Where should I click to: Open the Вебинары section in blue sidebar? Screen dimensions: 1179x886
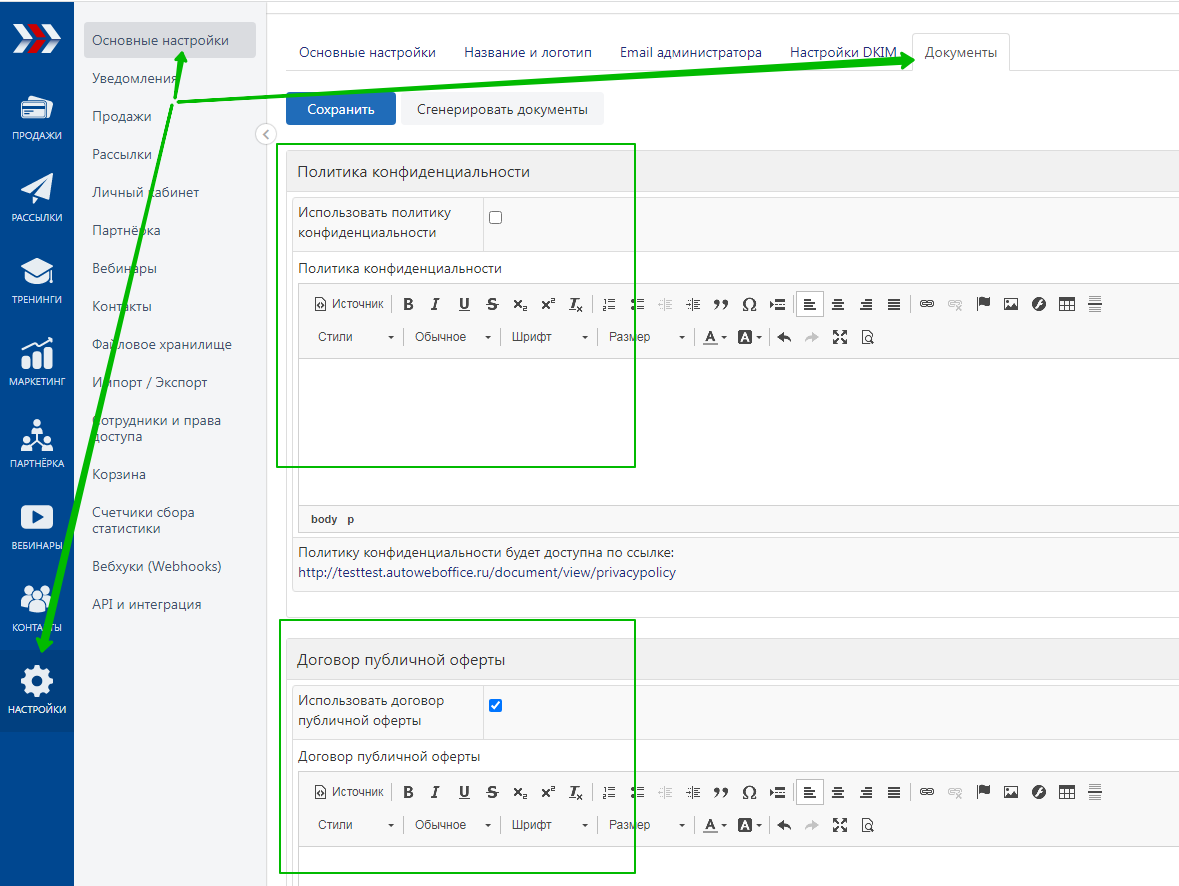pyautogui.click(x=37, y=525)
